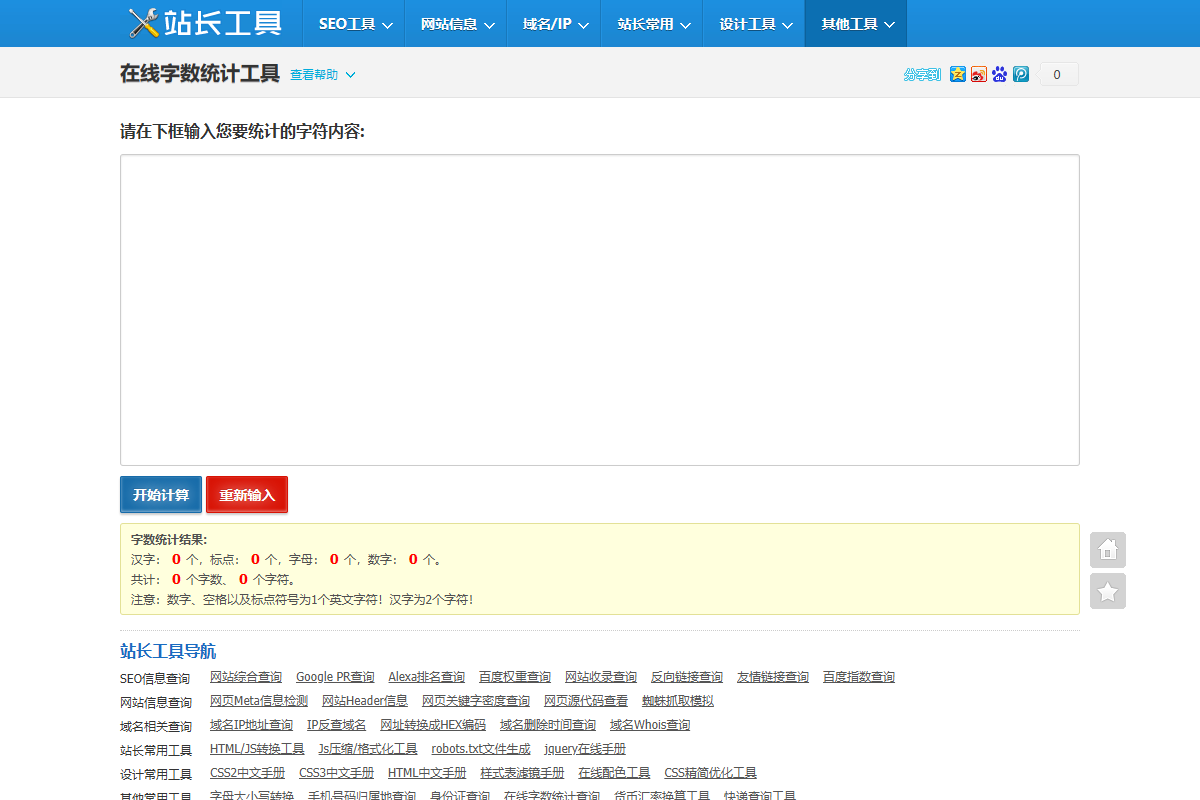Open the Google PR查询 link
Viewport: 1200px width, 800px height.
(335, 676)
